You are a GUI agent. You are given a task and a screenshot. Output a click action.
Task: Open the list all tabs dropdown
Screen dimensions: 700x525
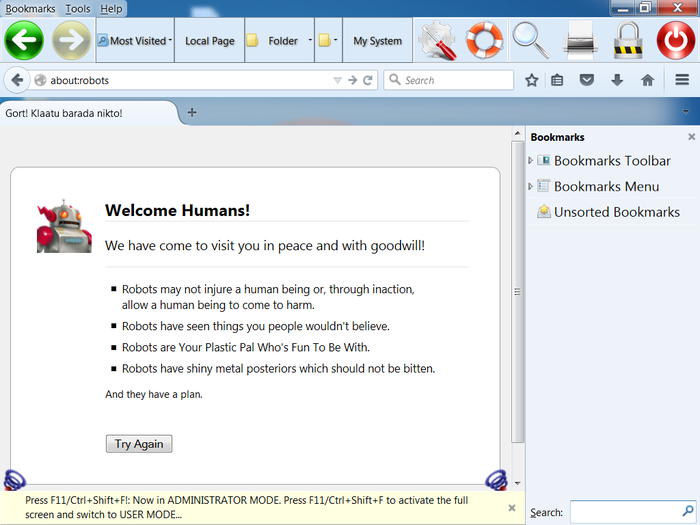tap(686, 112)
